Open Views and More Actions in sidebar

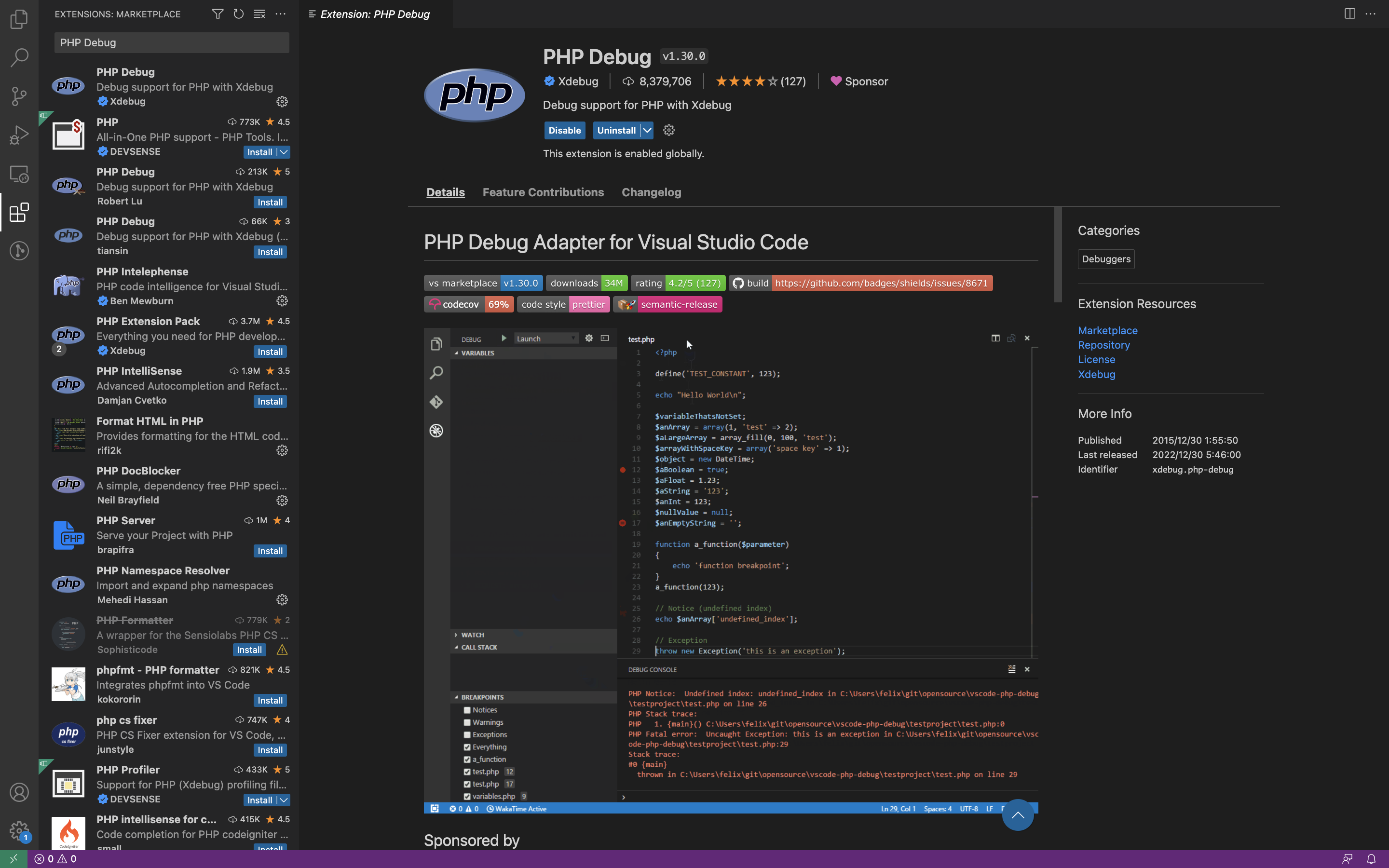(x=281, y=14)
